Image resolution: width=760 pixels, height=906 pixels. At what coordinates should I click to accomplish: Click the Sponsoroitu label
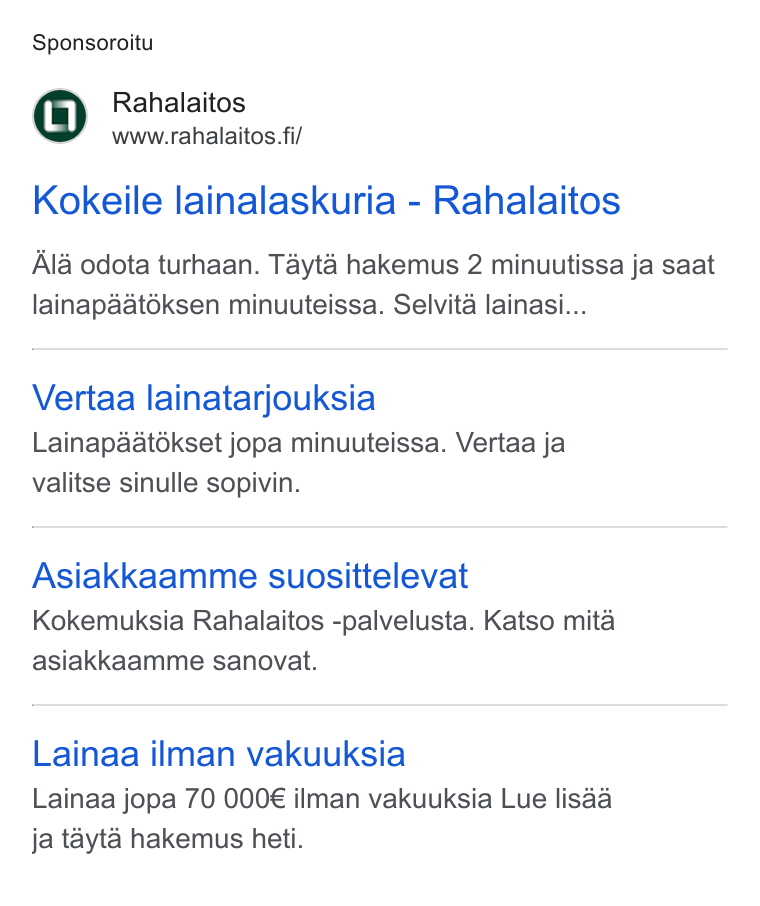pos(92,43)
